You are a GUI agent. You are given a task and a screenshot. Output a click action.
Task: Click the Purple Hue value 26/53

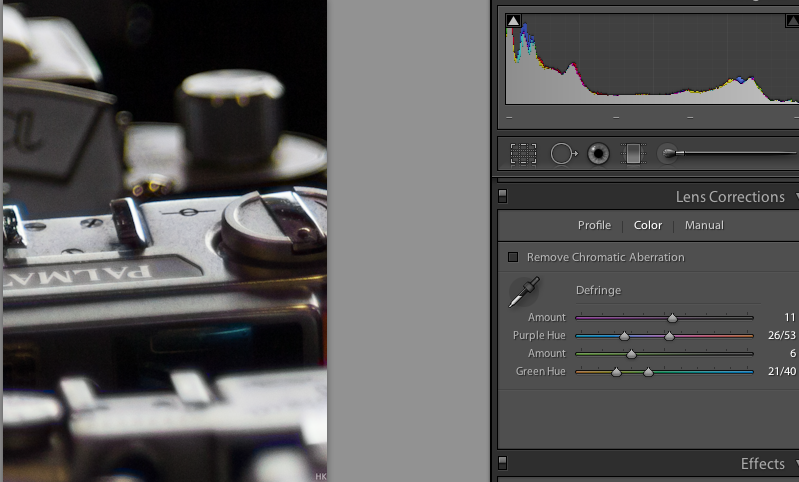tap(781, 336)
